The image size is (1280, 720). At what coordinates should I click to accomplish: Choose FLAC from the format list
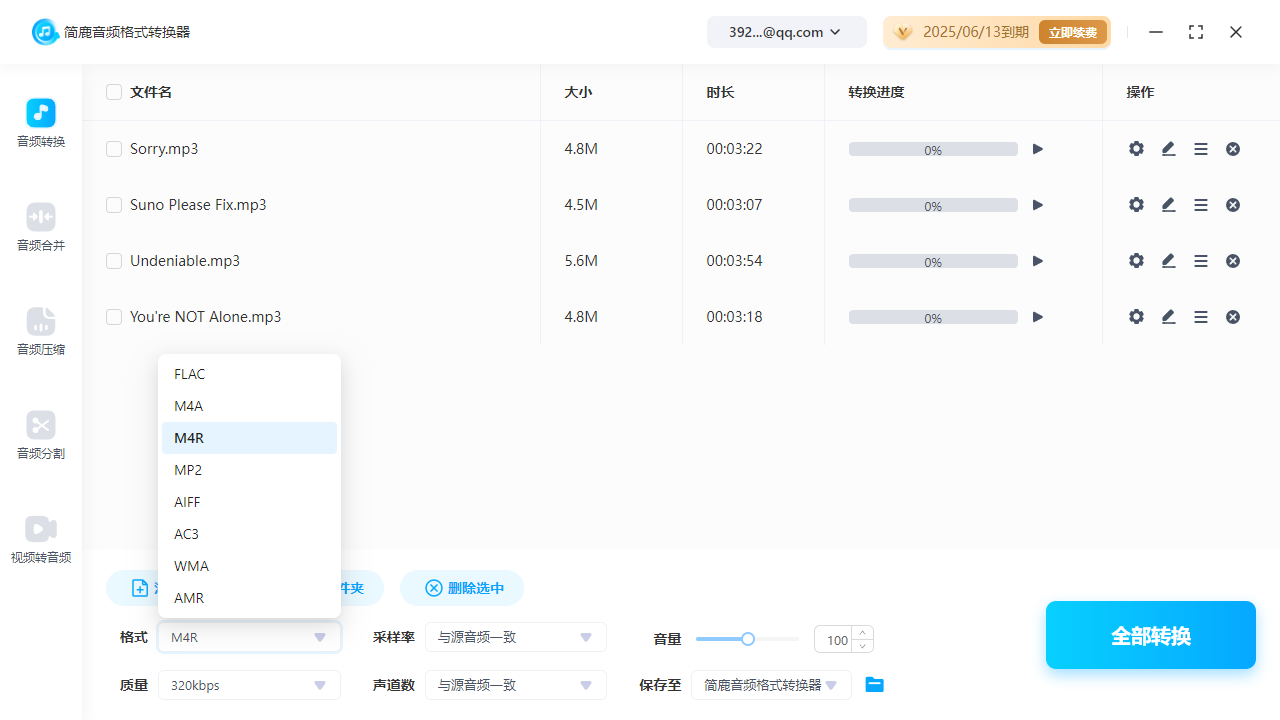click(x=249, y=373)
